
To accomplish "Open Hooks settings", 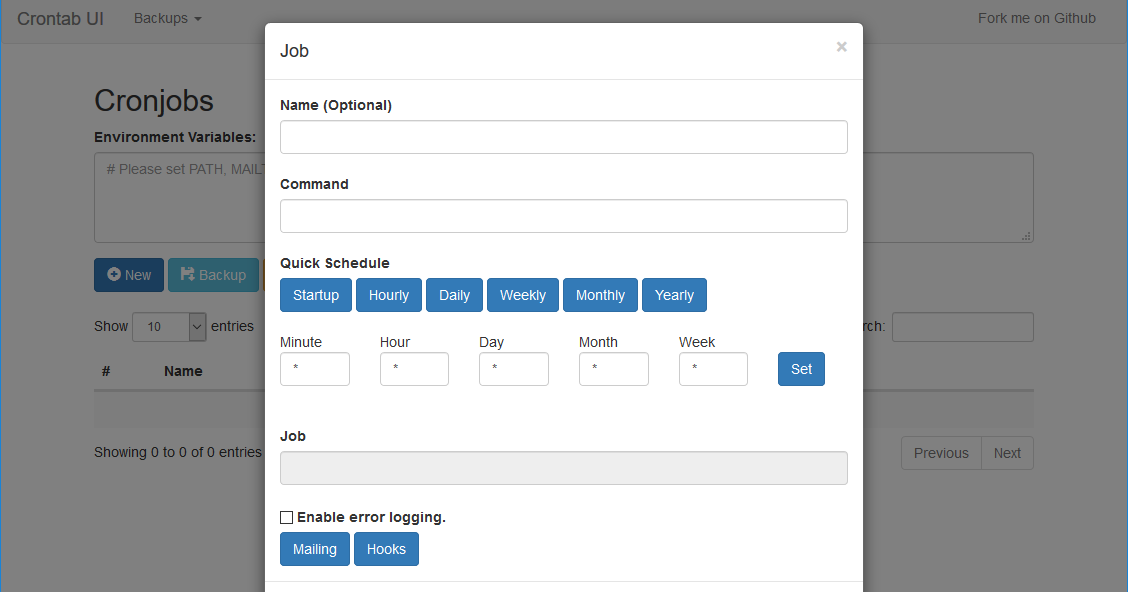I will pyautogui.click(x=386, y=549).
